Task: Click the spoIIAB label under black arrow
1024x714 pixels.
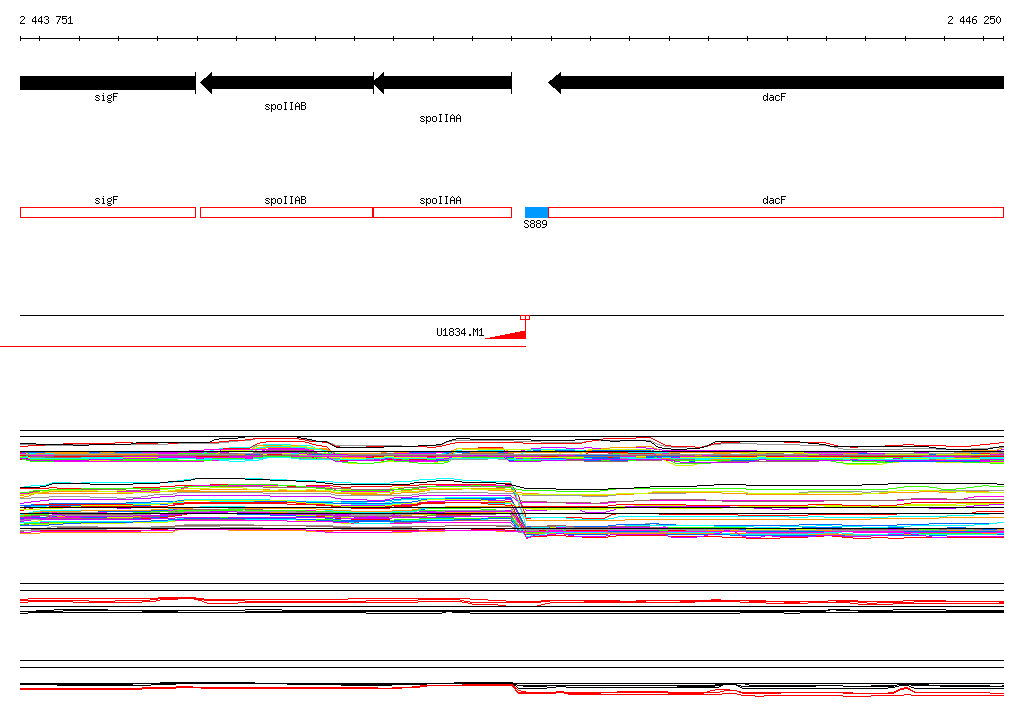Action: (285, 106)
